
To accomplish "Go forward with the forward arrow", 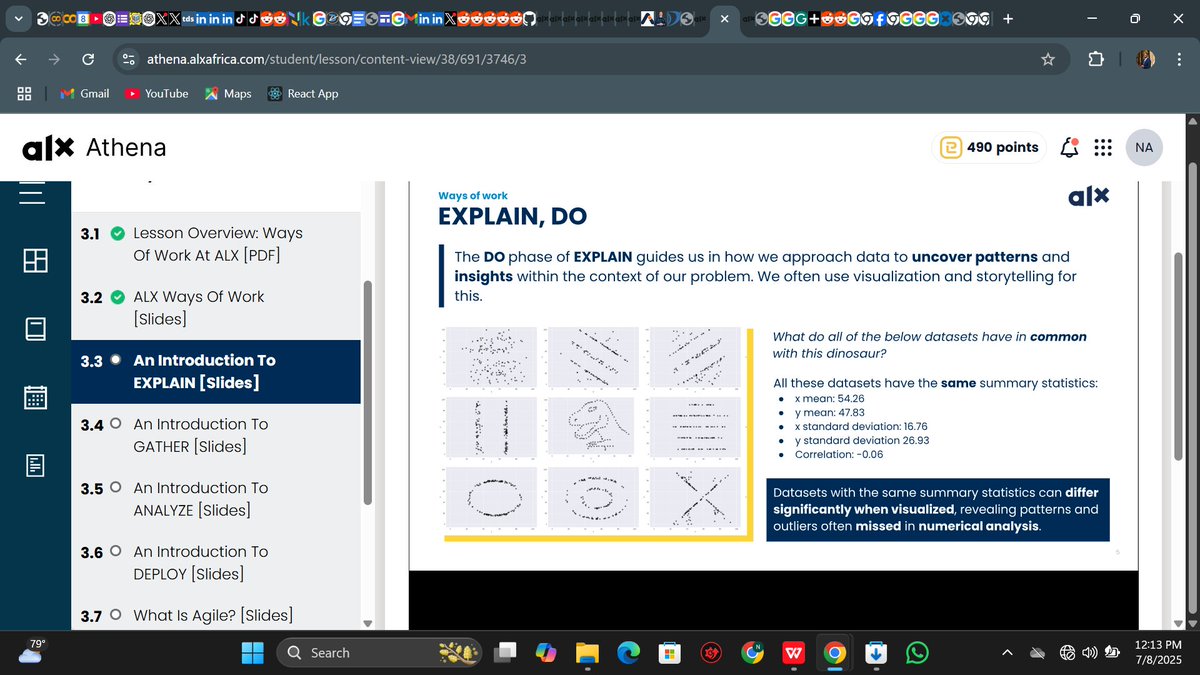I will point(54,59).
